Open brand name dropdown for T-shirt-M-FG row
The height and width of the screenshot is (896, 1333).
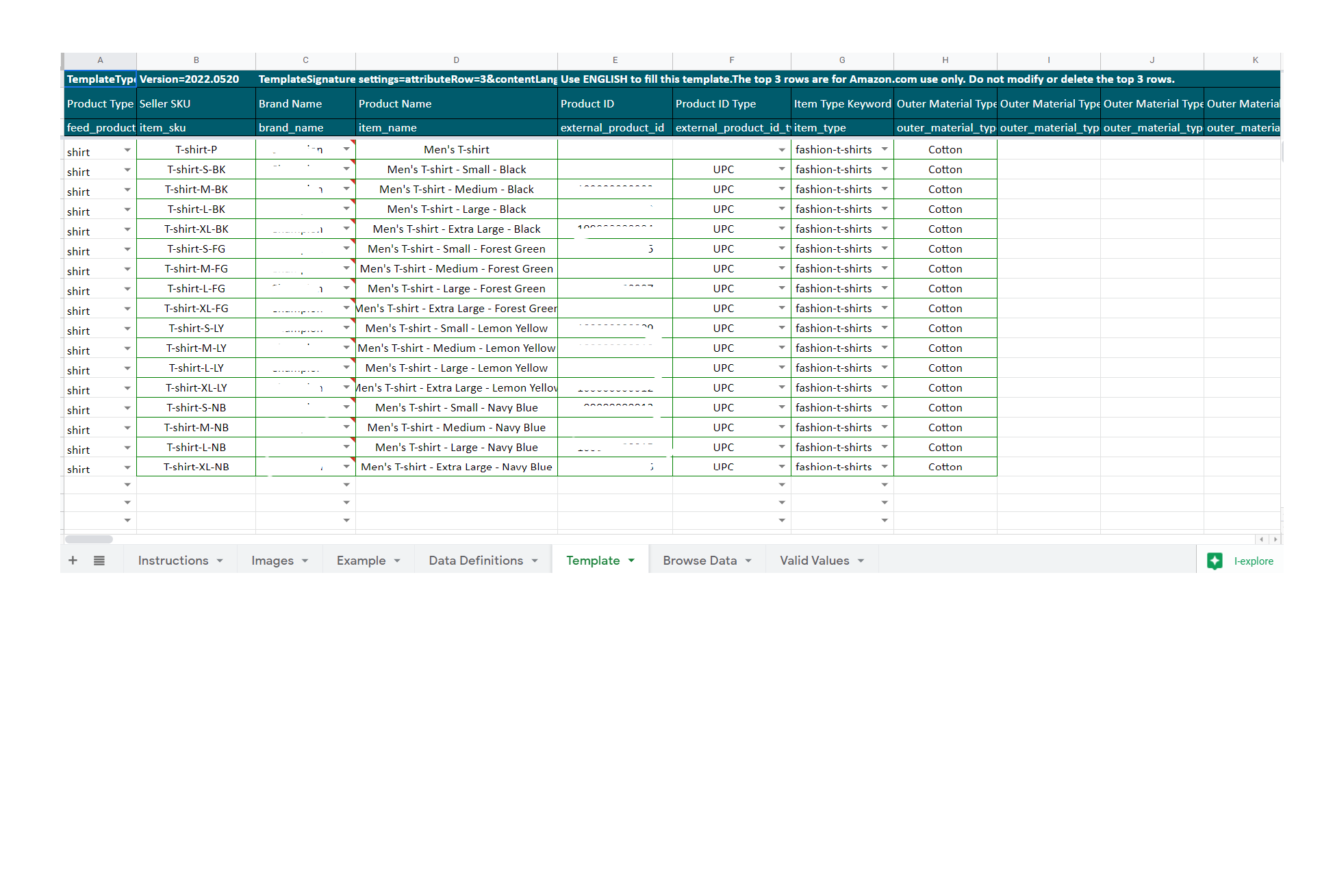click(x=346, y=268)
